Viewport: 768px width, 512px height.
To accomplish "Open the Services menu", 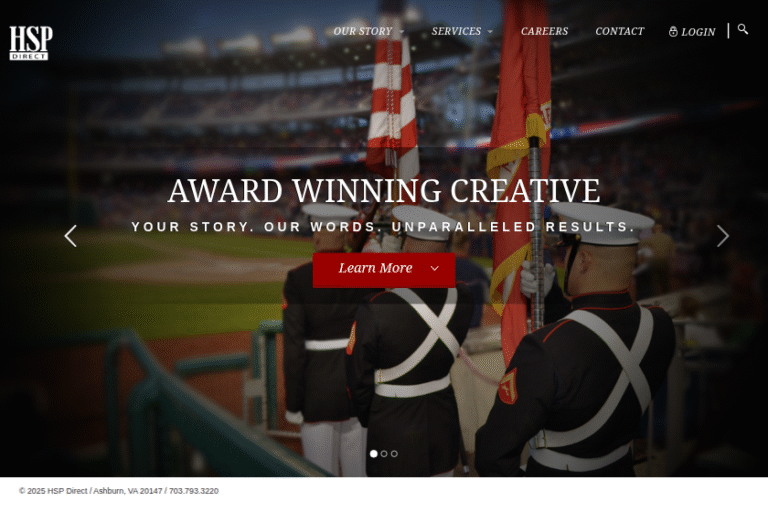I will [x=456, y=31].
